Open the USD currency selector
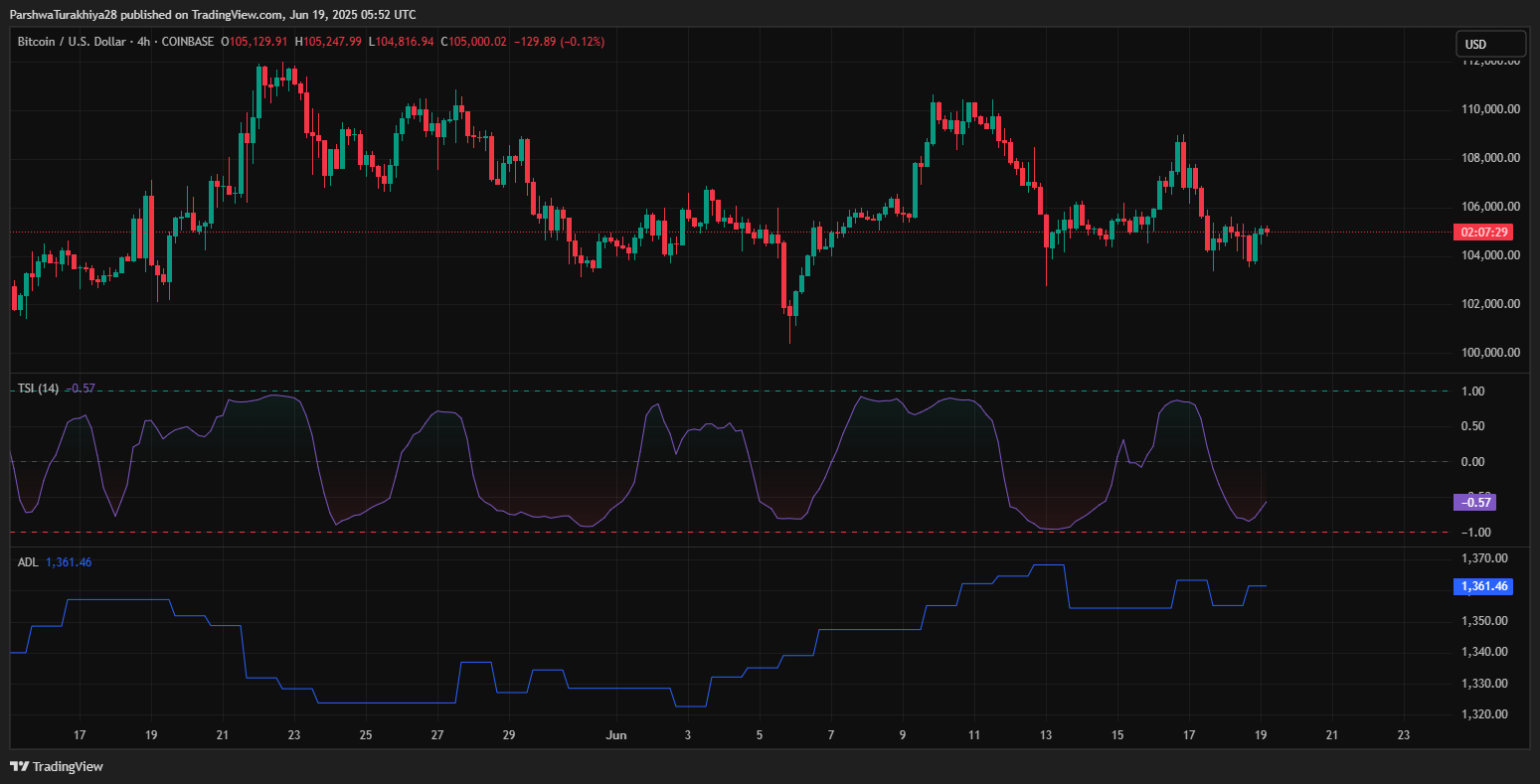Screen dimensions: 1540x784 (1490, 44)
